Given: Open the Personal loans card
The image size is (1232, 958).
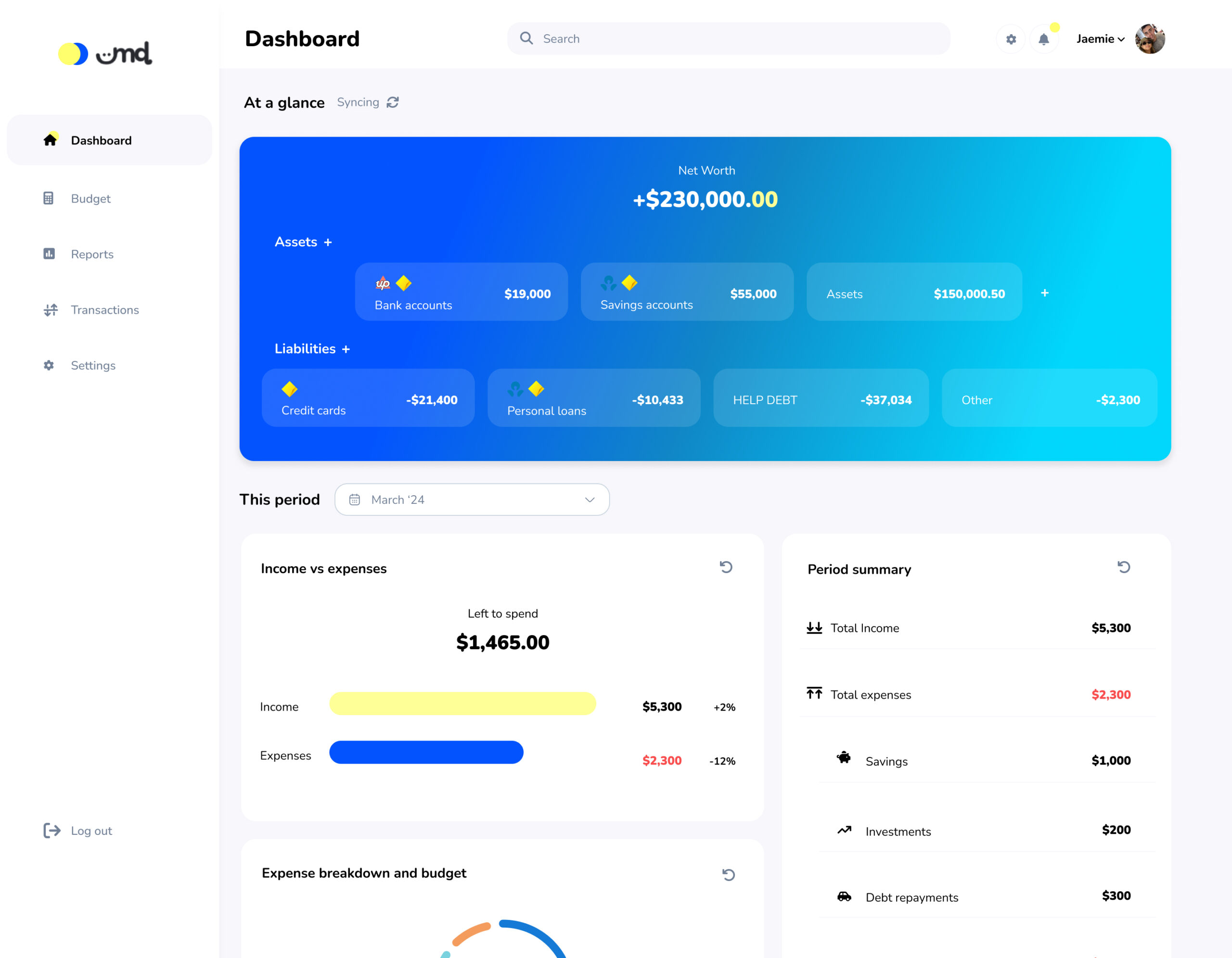Looking at the screenshot, I should 593,397.
